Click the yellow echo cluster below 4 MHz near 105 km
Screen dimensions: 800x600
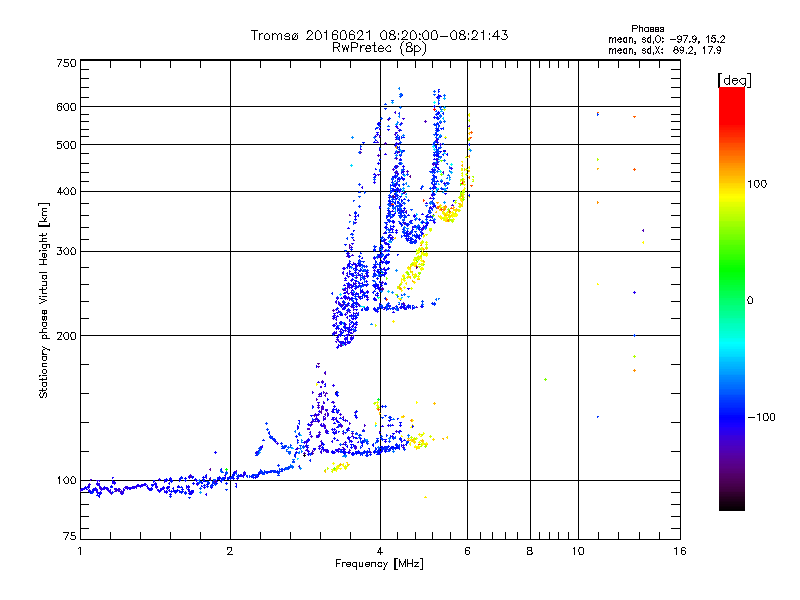click(x=337, y=467)
